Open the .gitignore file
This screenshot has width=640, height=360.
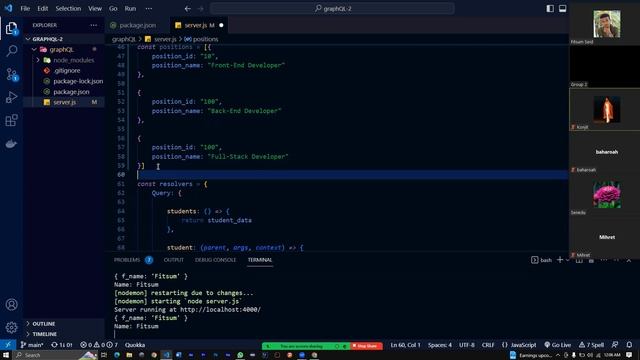[67, 71]
